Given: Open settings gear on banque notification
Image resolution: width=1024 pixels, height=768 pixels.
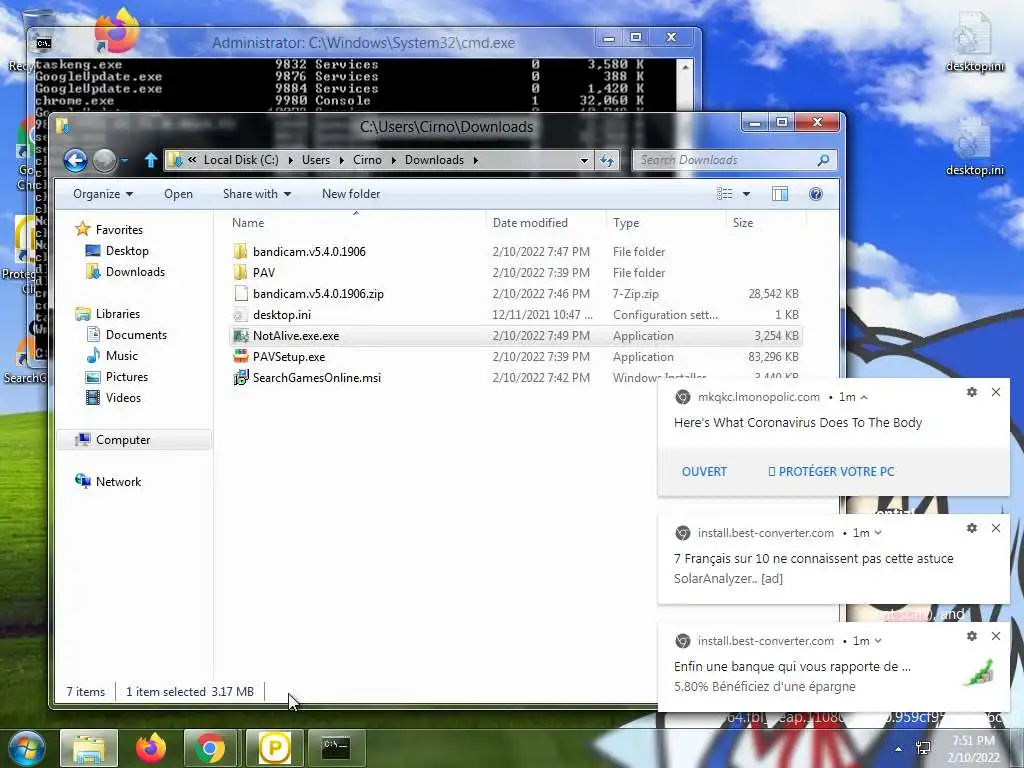Looking at the screenshot, I should click(972, 635).
